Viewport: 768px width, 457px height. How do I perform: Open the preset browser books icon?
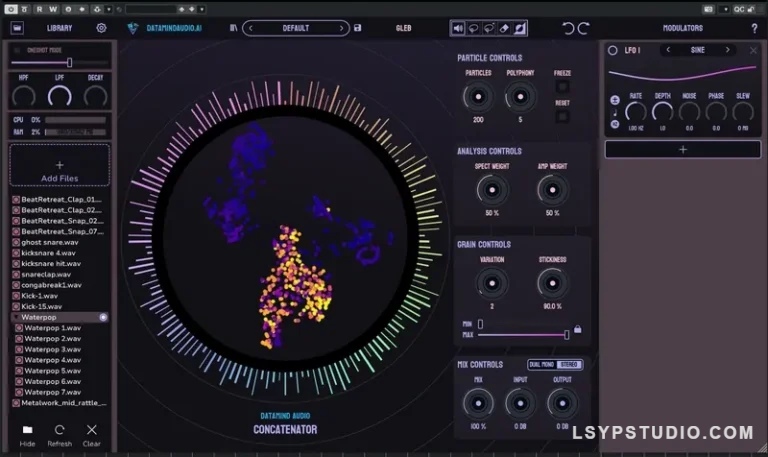(234, 28)
